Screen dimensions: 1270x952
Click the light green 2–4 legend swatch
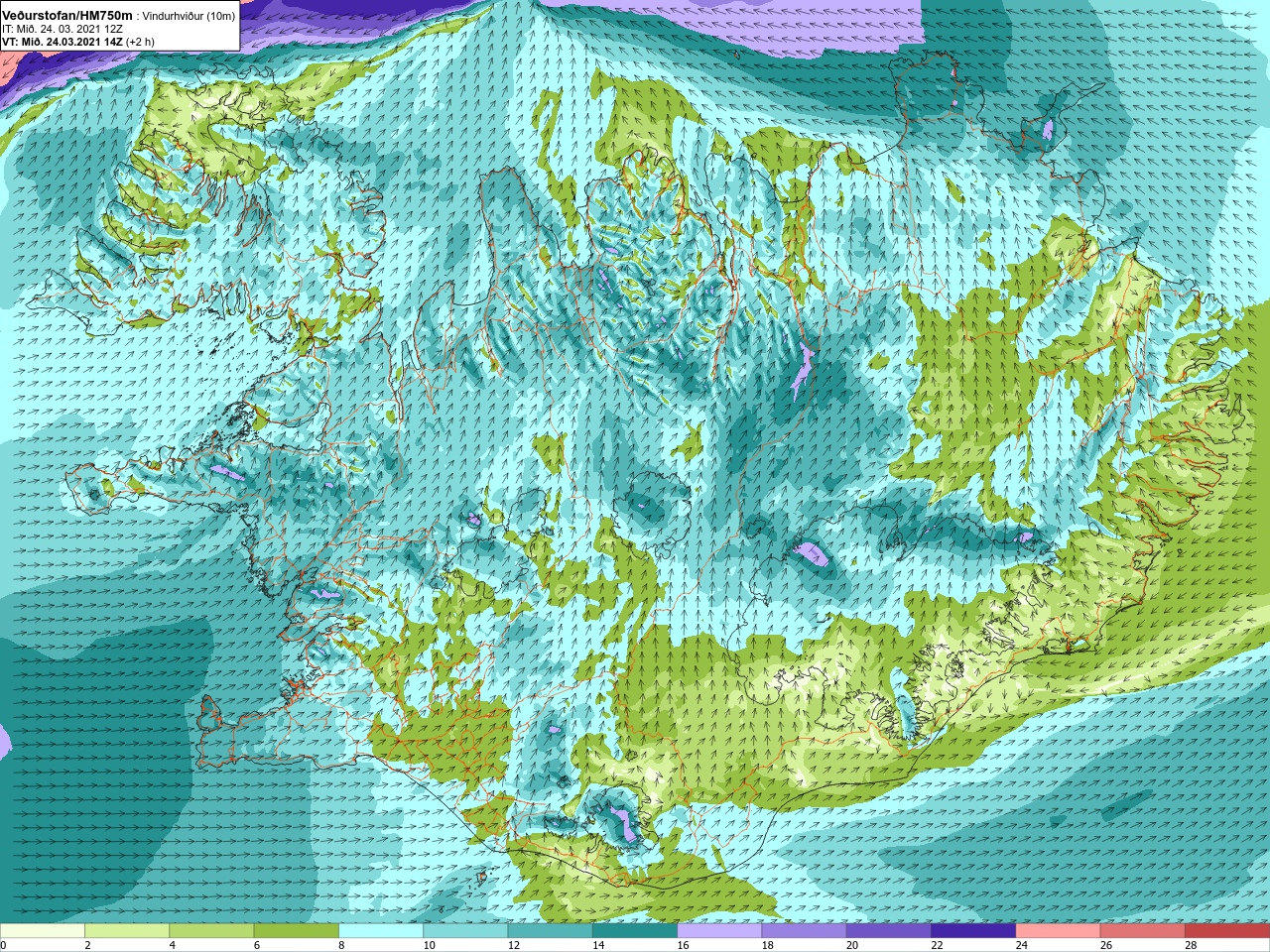click(127, 931)
